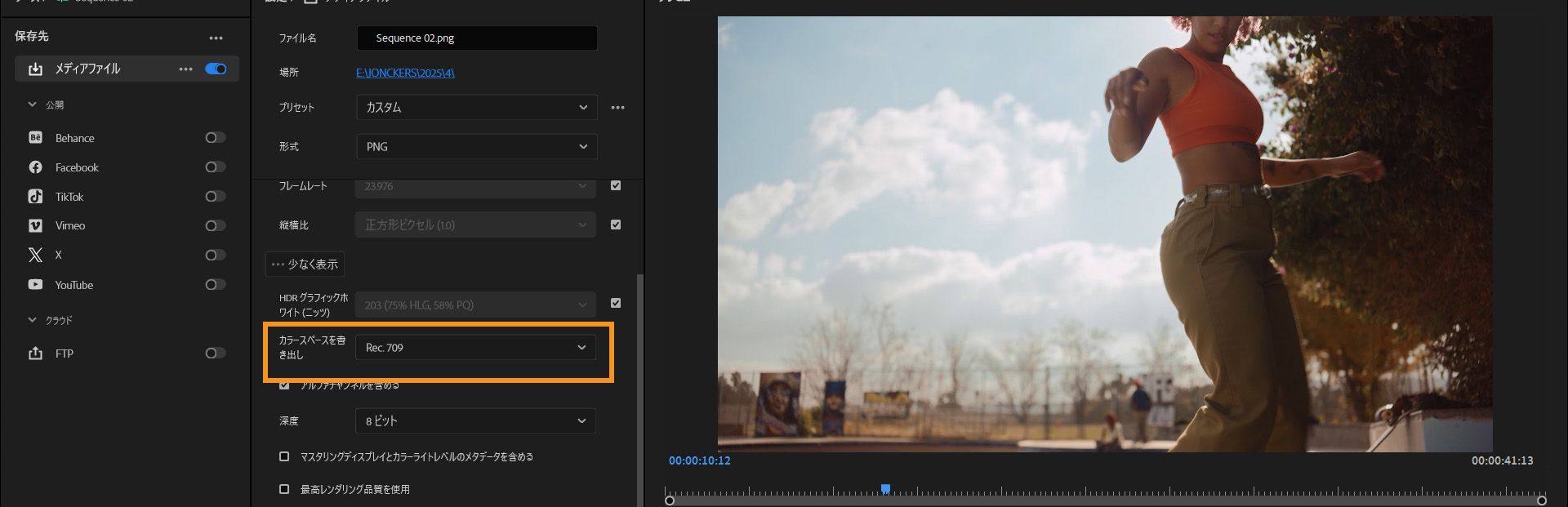Click the settings panel vertical scrollbar
The image size is (1568, 507).
(639, 390)
